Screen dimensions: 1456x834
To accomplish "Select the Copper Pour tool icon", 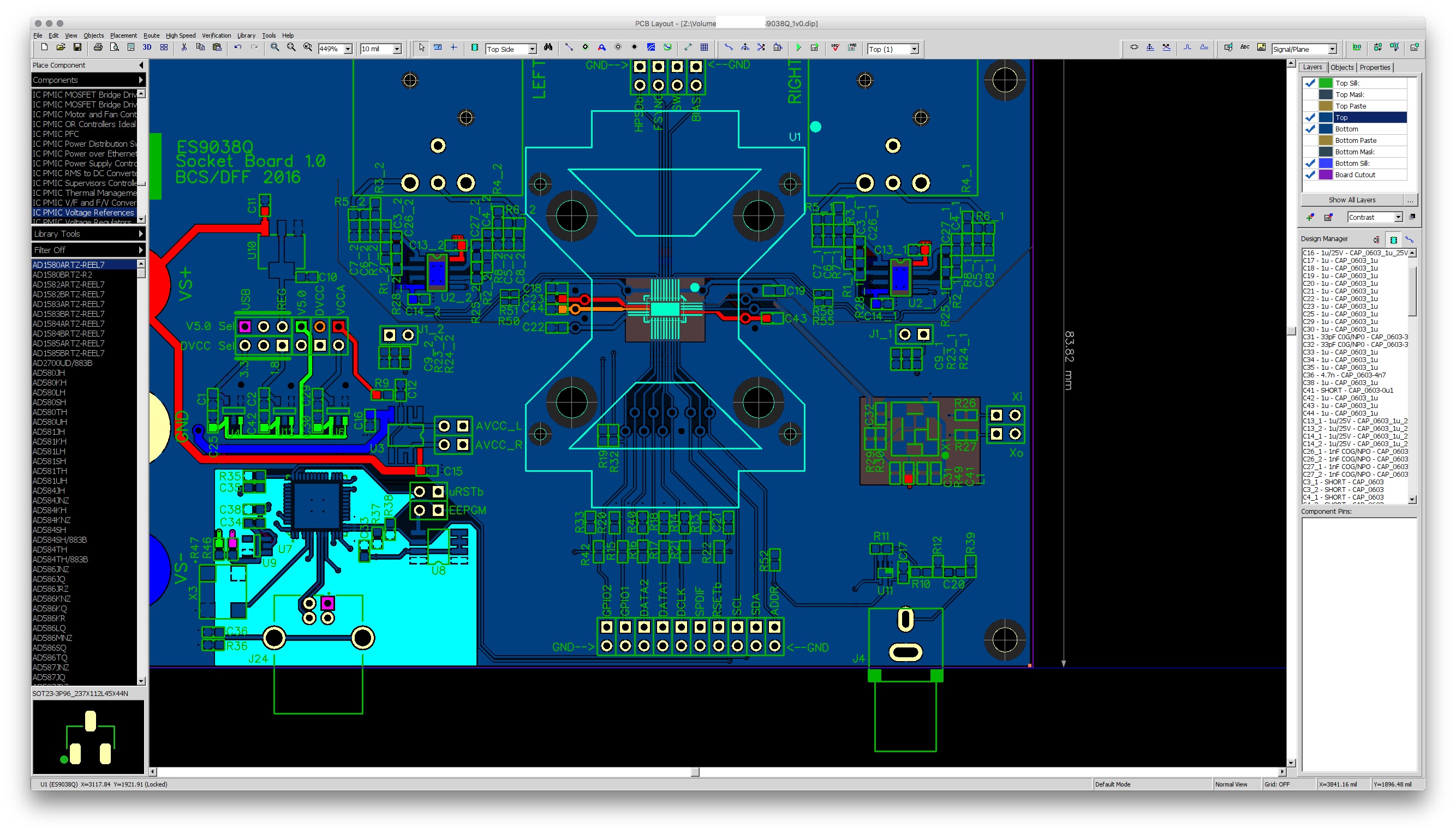I will click(651, 48).
